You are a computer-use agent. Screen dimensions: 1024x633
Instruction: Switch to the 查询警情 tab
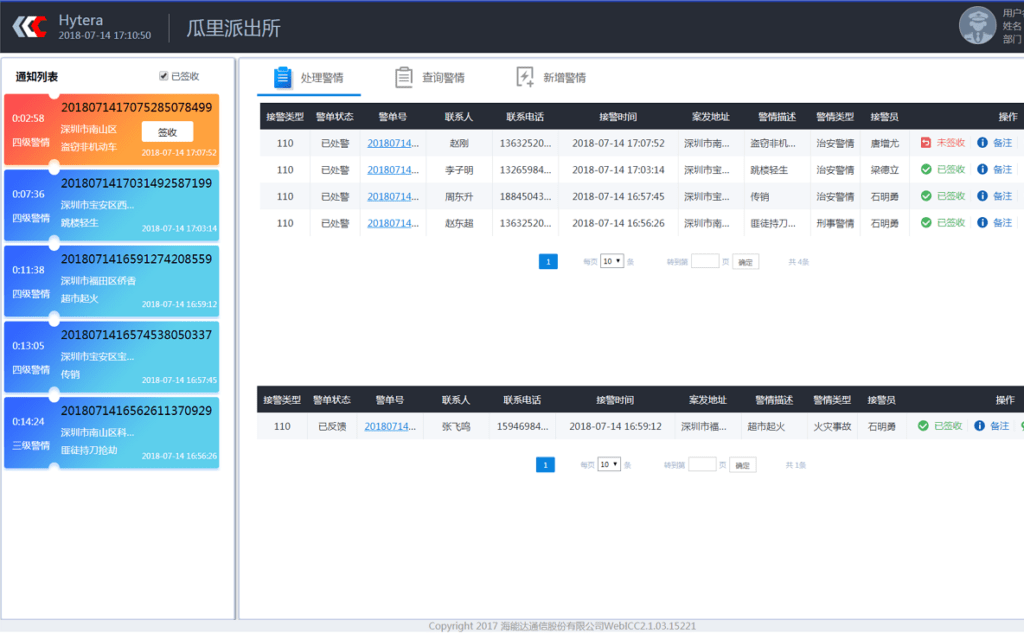[430, 77]
